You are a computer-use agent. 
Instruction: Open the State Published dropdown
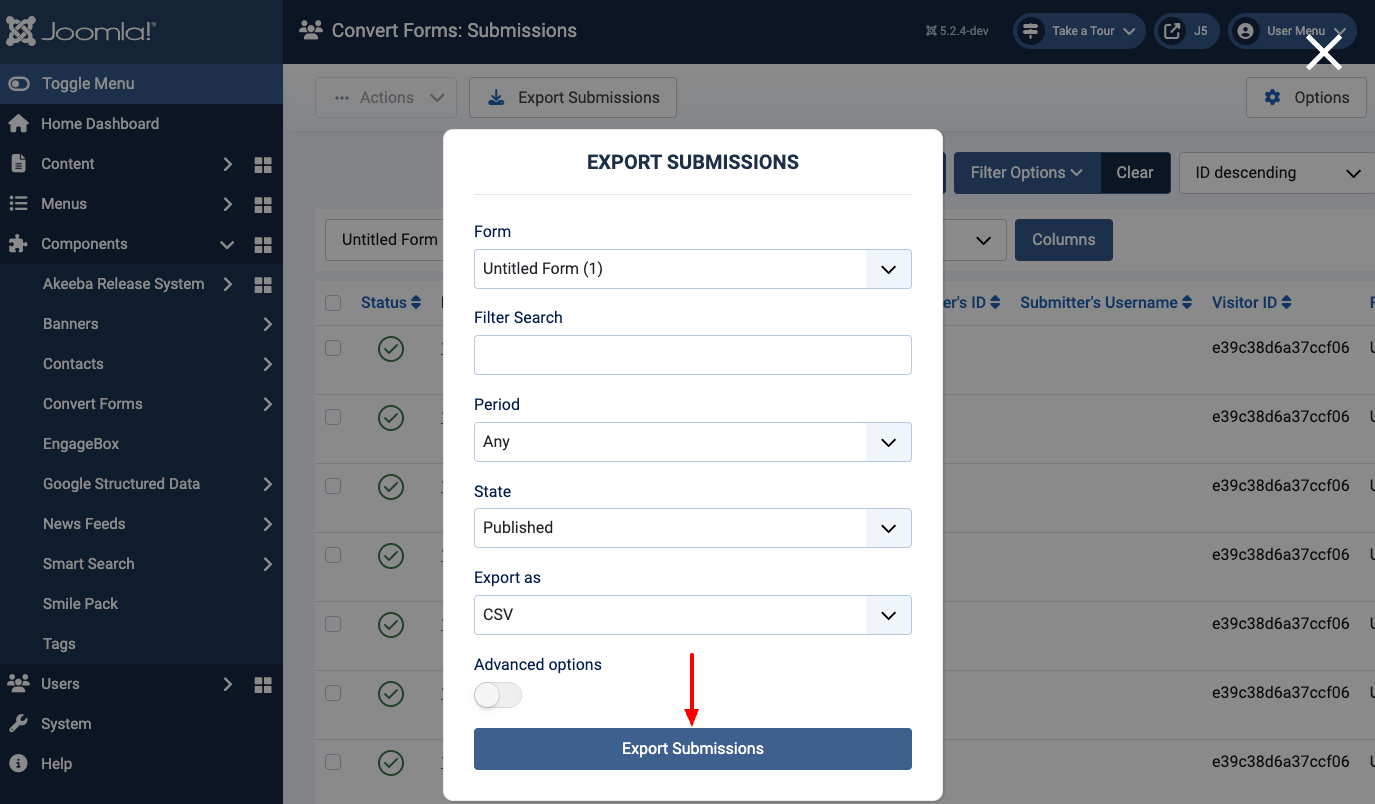(693, 528)
